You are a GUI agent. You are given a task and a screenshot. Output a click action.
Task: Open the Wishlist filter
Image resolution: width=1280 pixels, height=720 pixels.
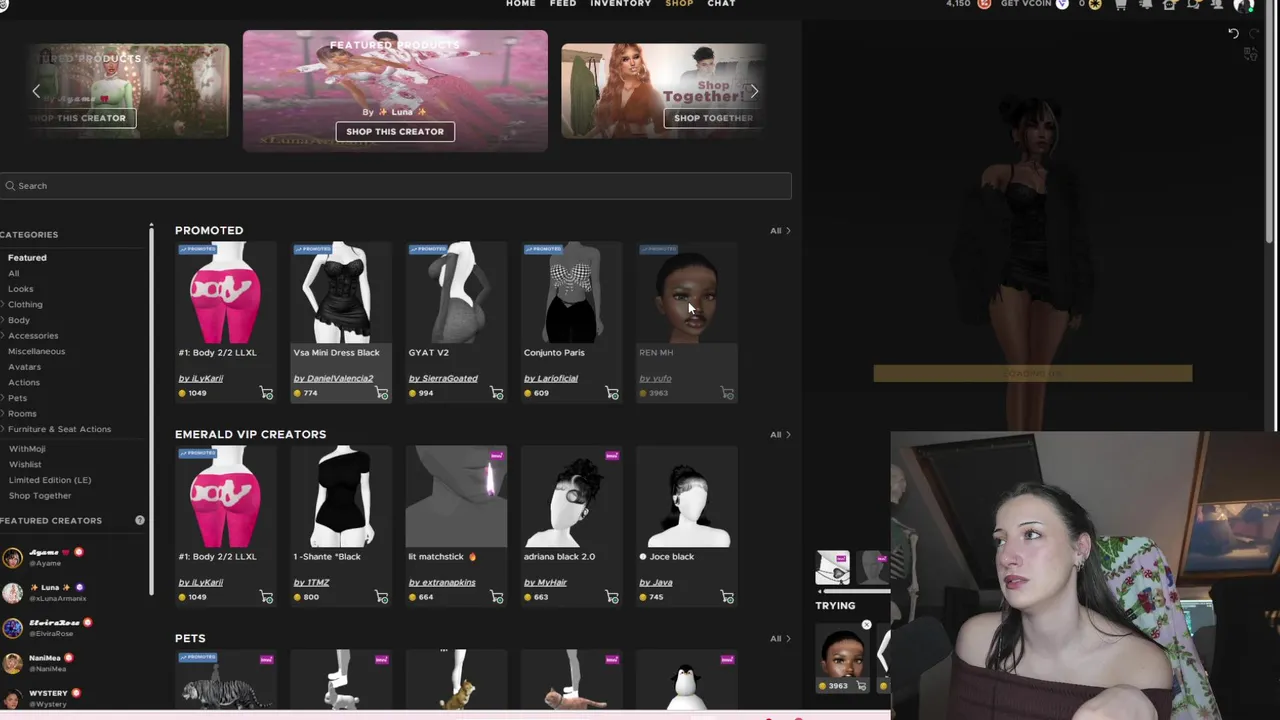[25, 464]
